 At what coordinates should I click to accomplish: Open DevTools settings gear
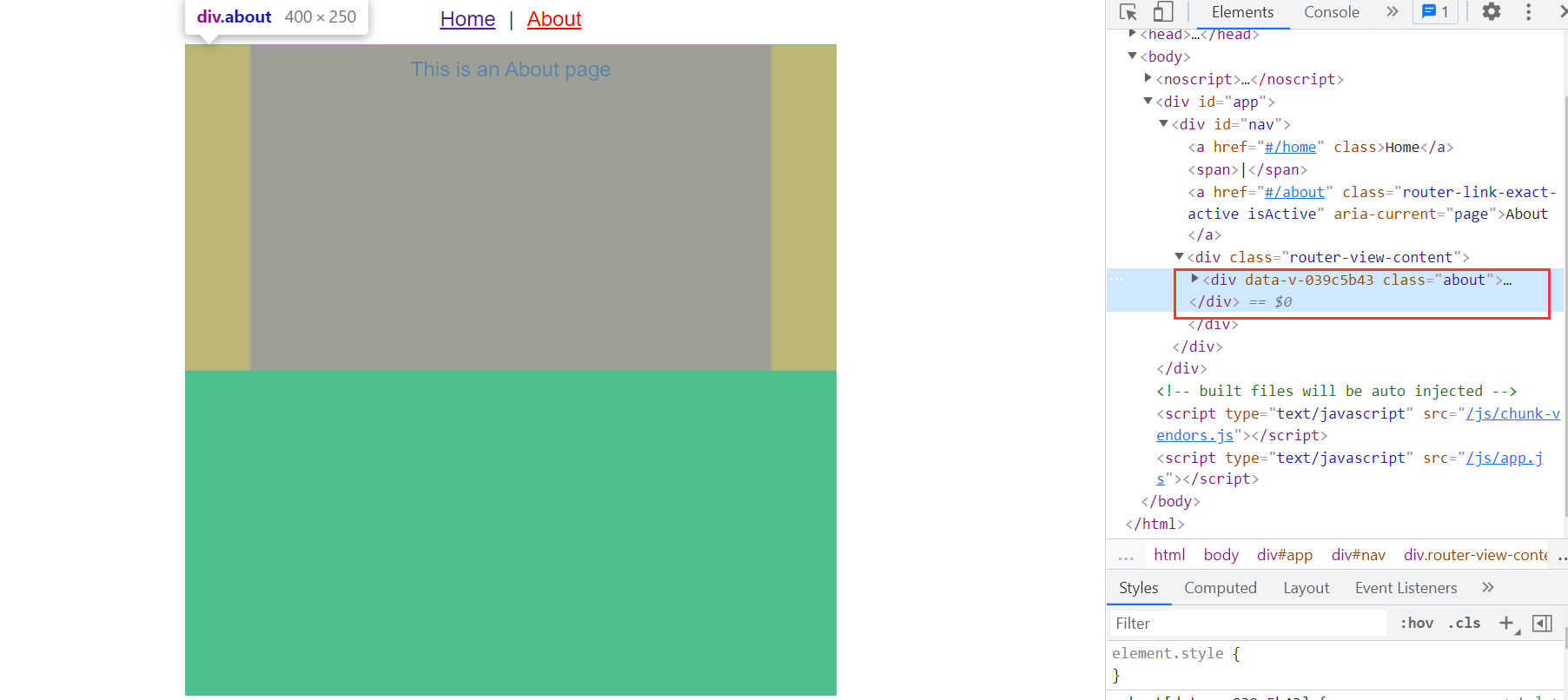pyautogui.click(x=1492, y=12)
